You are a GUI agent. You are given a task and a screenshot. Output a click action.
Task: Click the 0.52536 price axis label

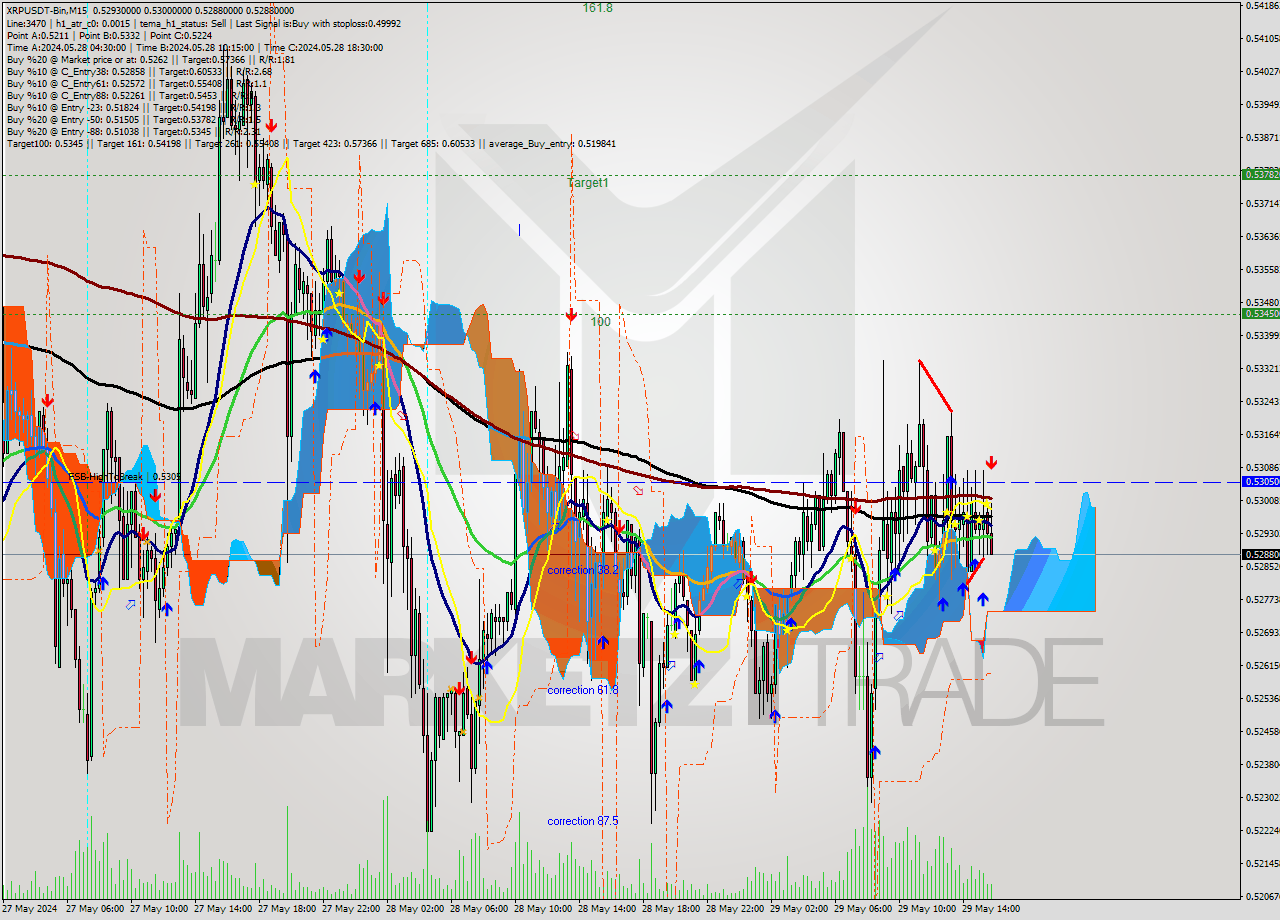point(1263,698)
